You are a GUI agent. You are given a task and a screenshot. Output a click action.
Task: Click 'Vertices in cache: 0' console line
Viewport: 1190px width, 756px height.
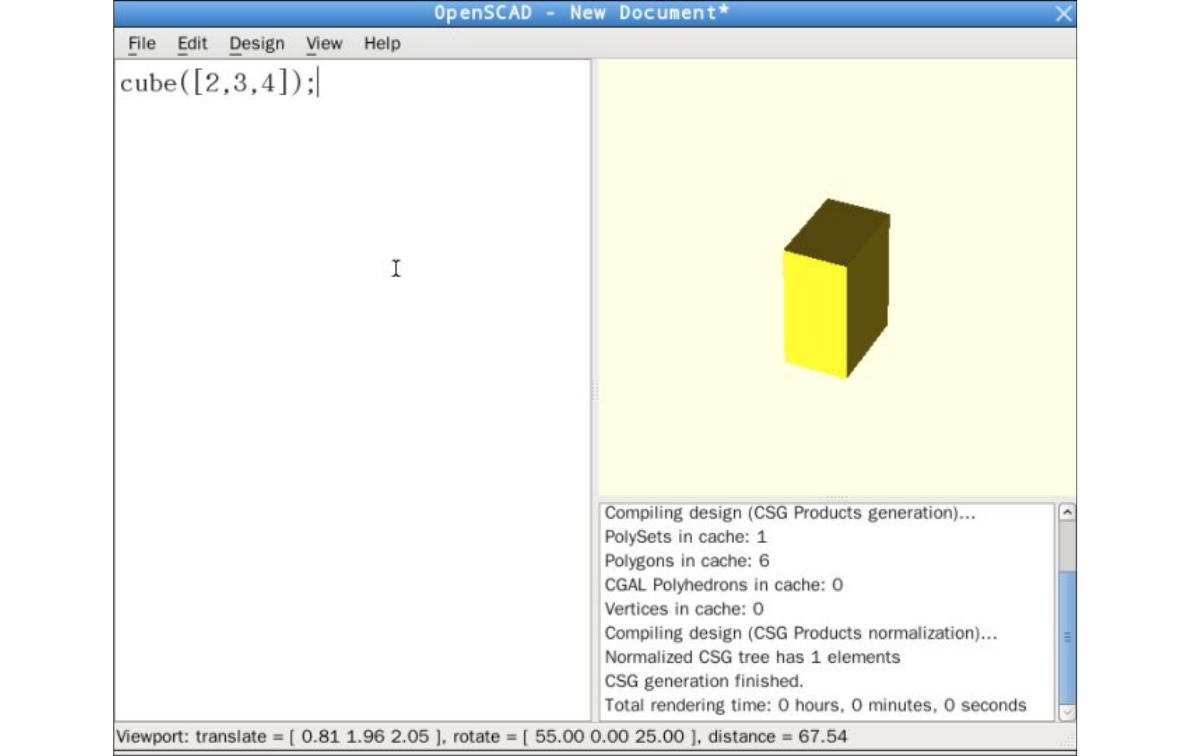(684, 609)
